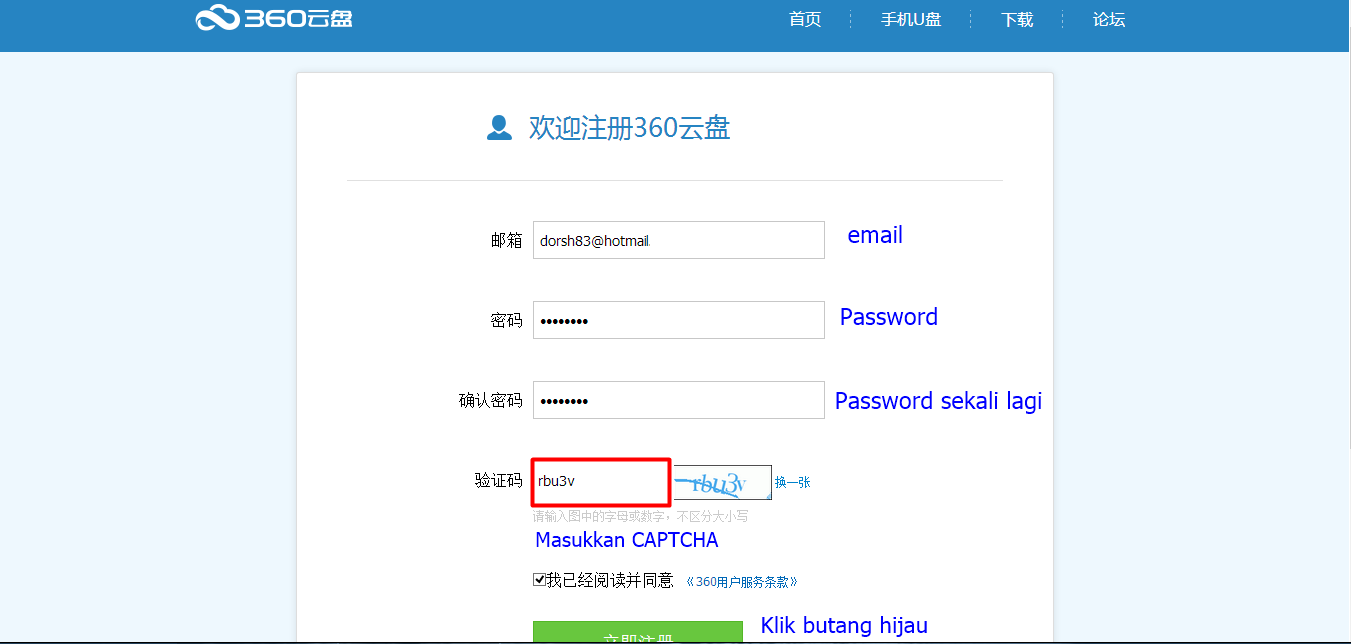Click the 邮箱 field label
The width and height of the screenshot is (1351, 644).
coord(506,240)
